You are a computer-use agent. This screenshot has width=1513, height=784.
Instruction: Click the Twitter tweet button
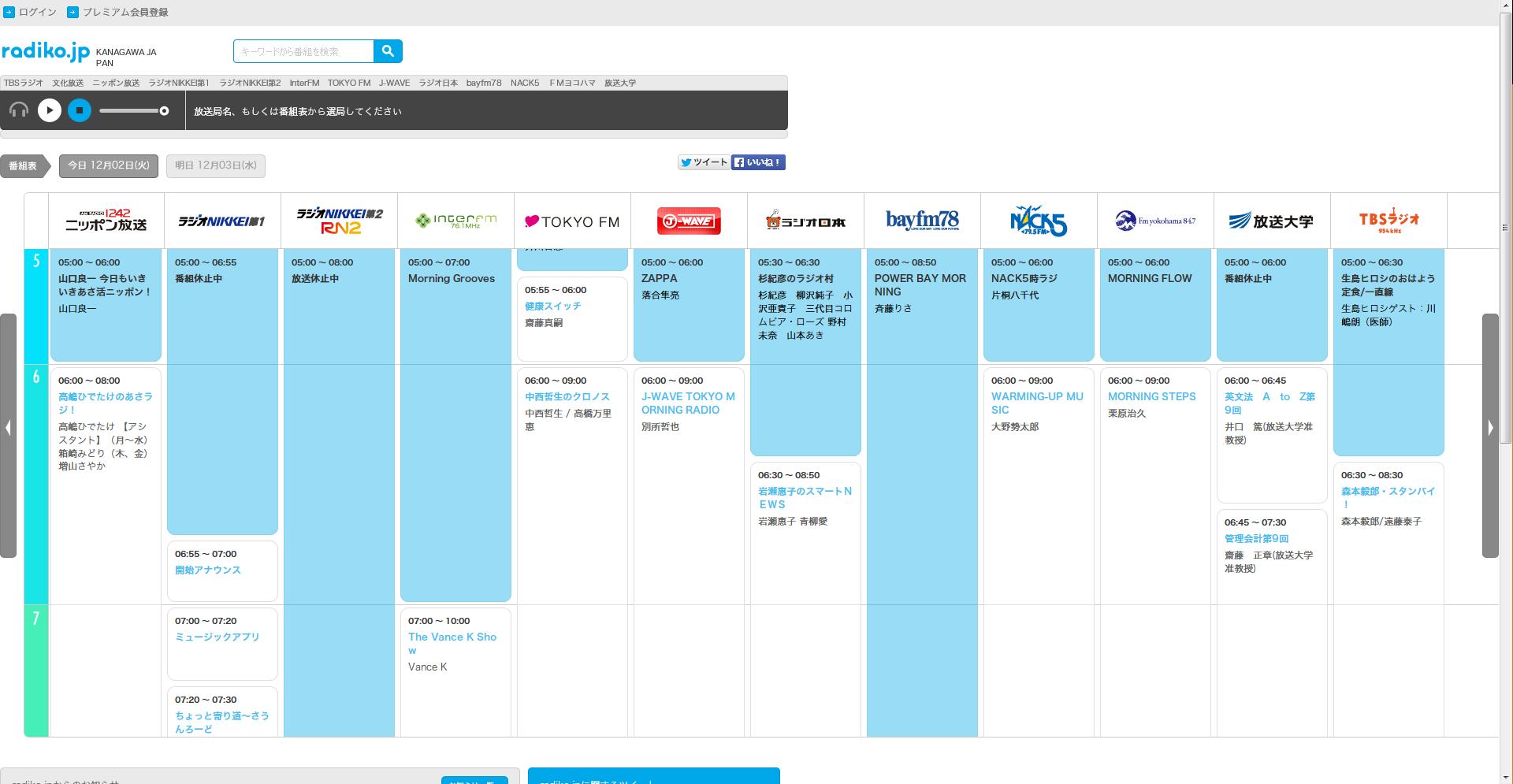coord(704,162)
